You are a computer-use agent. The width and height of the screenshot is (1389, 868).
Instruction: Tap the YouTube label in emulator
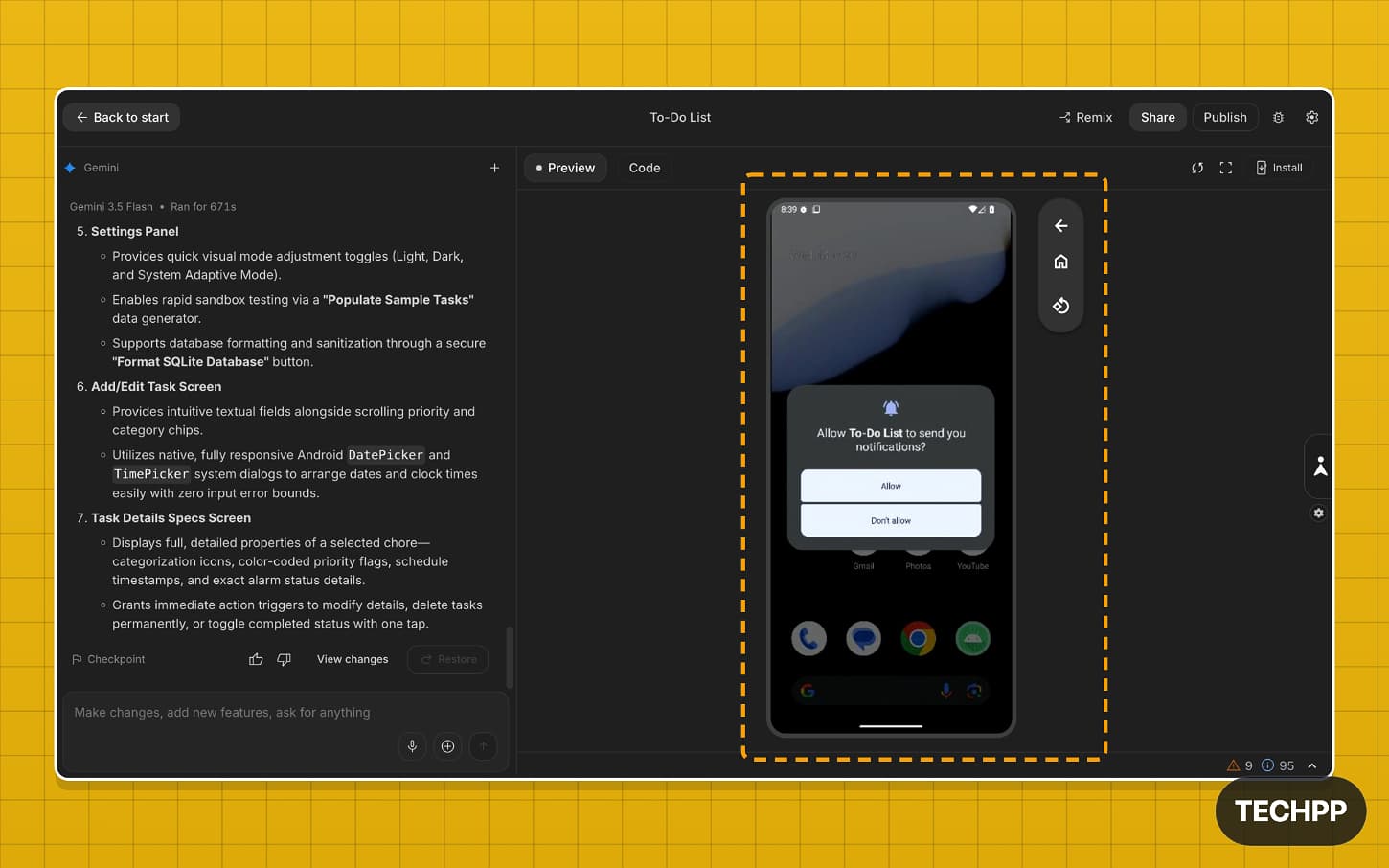972,566
